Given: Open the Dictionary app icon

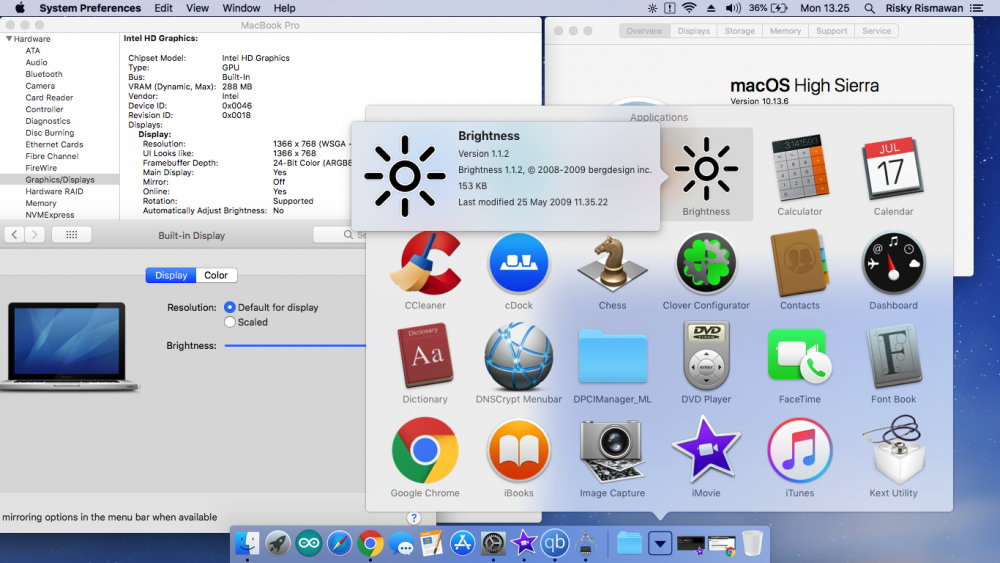Looking at the screenshot, I should (x=425, y=356).
